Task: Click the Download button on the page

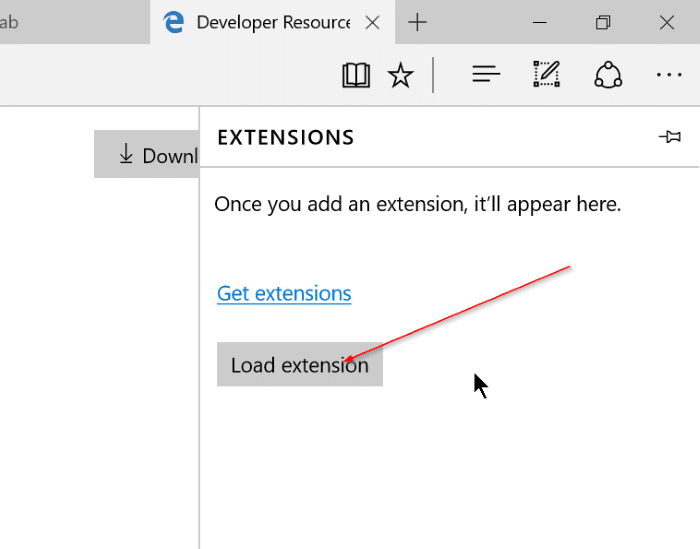Action: 146,154
